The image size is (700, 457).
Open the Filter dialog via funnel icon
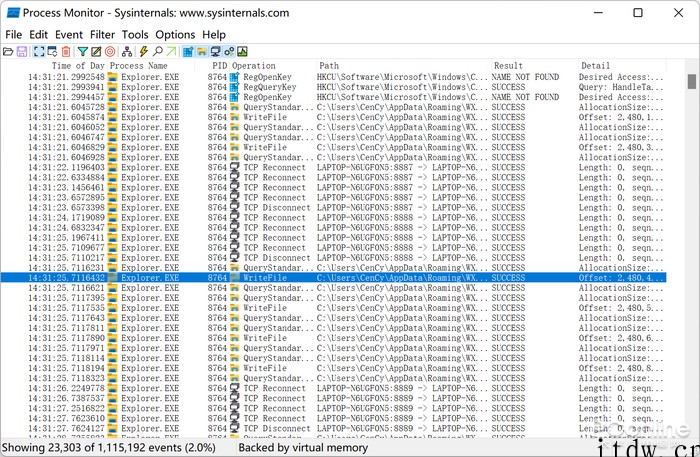click(x=83, y=52)
